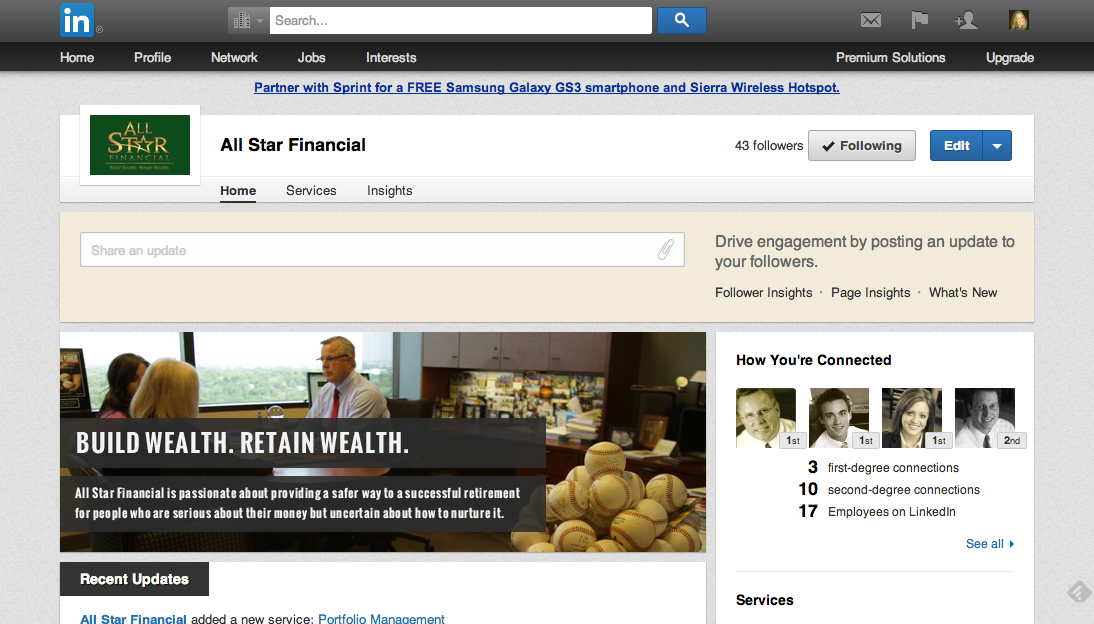Open Page Insights link
This screenshot has height=624, width=1094.
click(870, 292)
